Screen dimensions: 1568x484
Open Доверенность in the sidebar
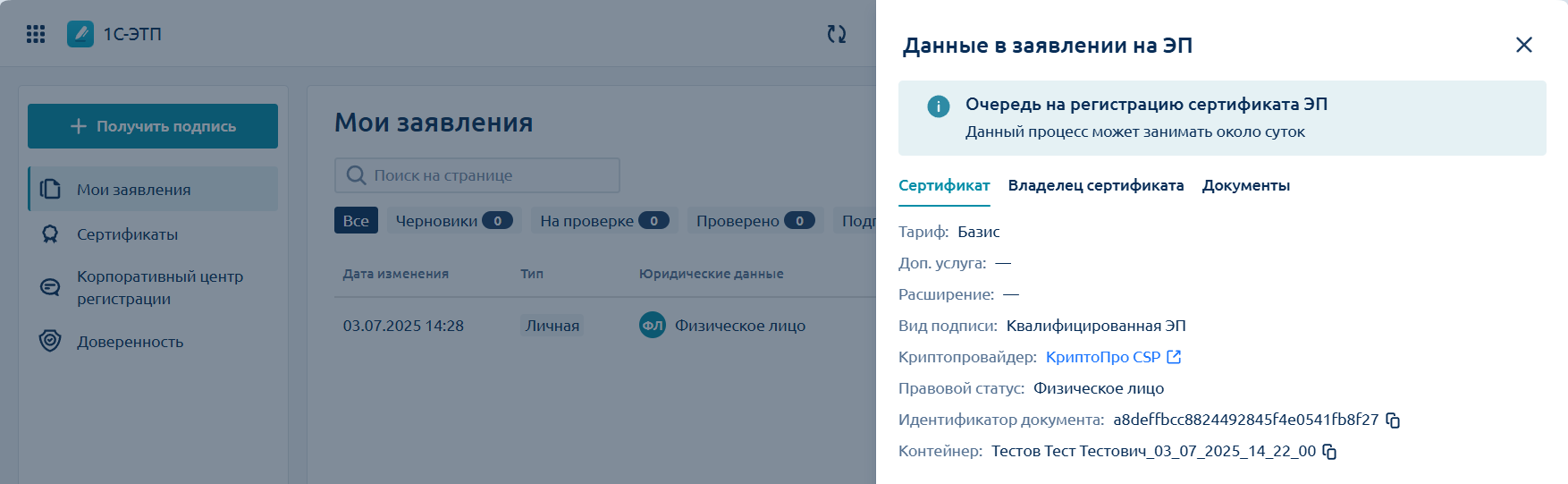tap(153, 341)
